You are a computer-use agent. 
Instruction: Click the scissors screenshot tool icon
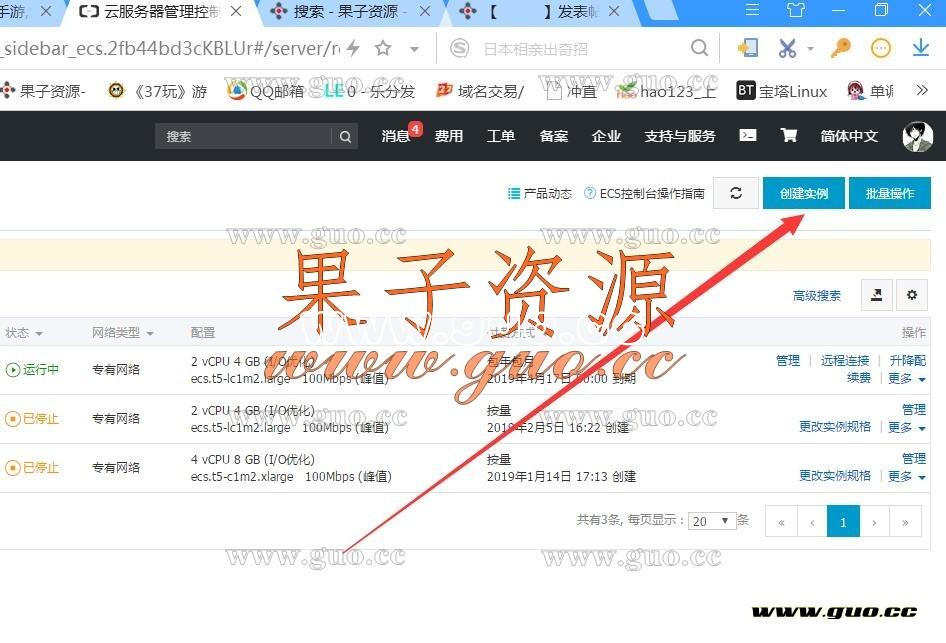[x=788, y=48]
